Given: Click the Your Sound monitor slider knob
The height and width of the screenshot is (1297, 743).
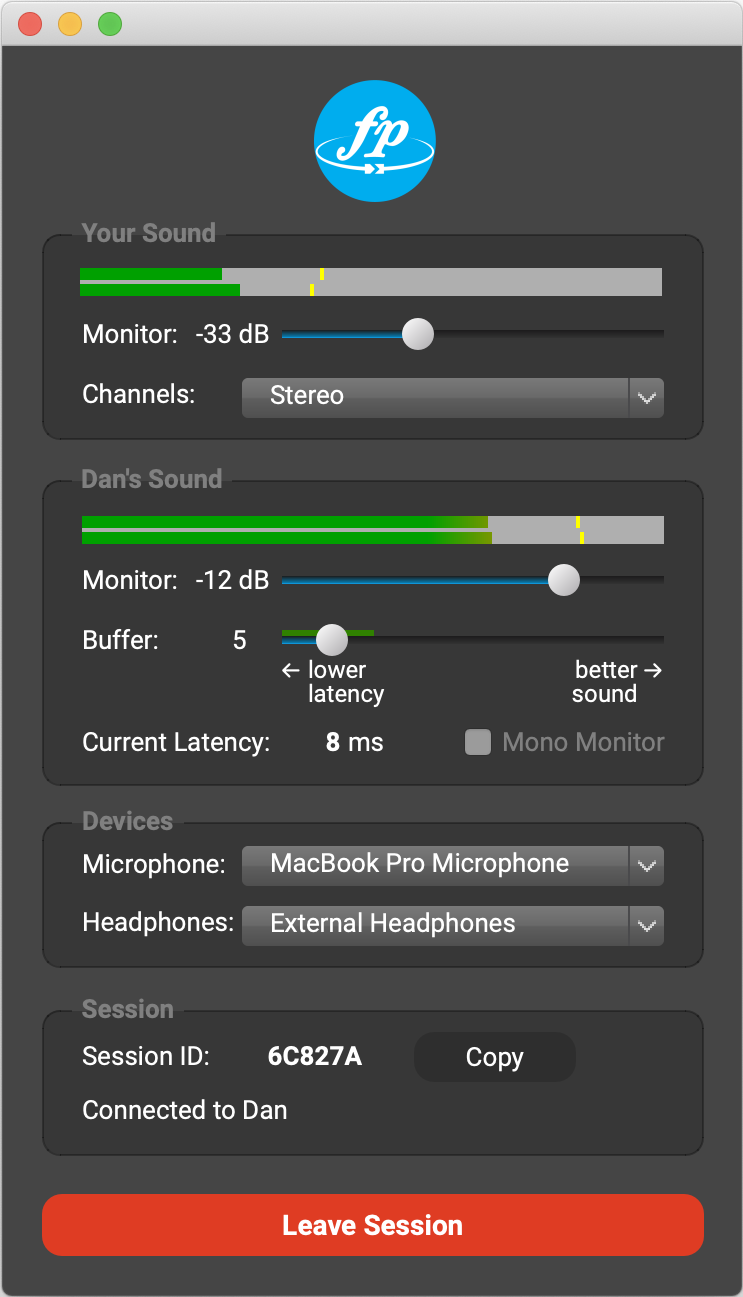Looking at the screenshot, I should (x=417, y=334).
